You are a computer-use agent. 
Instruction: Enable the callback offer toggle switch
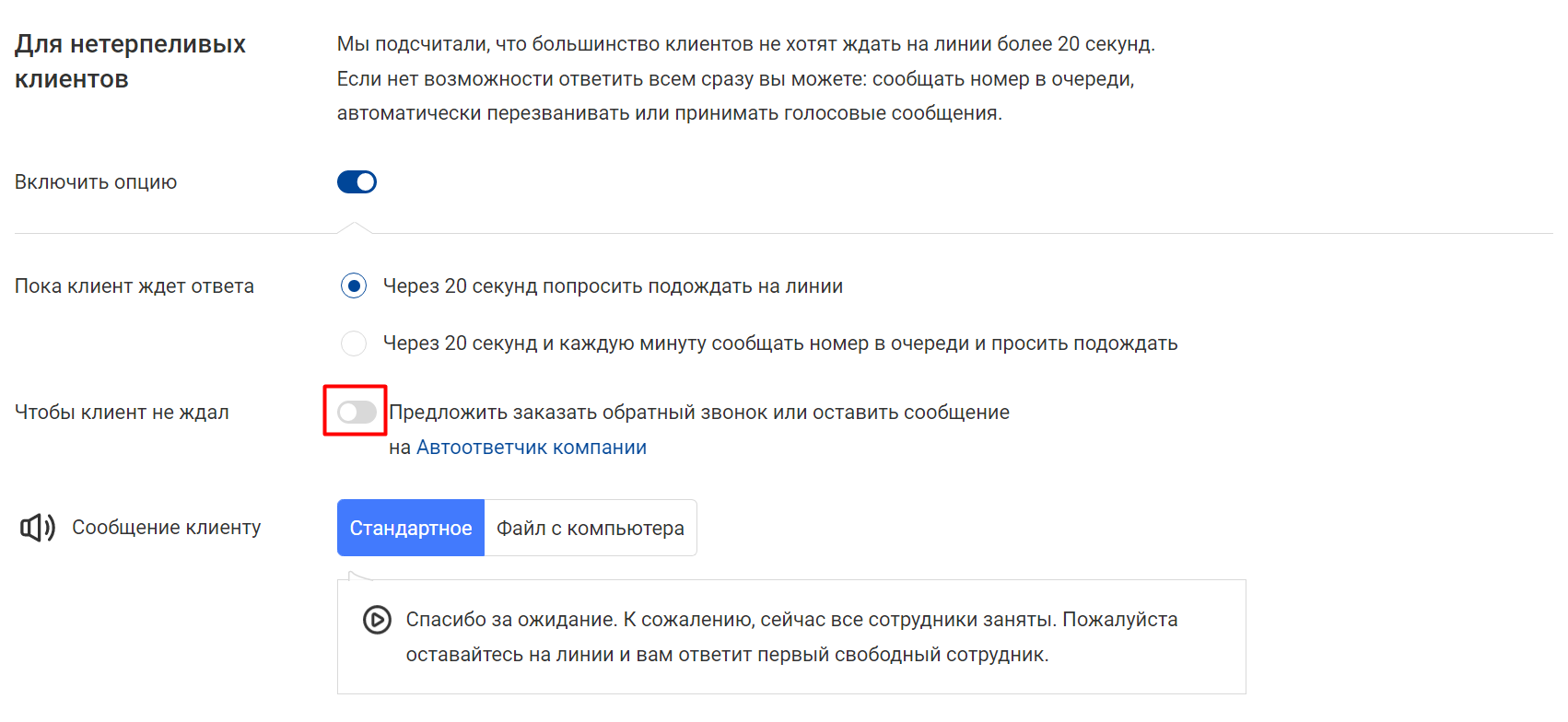coord(357,413)
